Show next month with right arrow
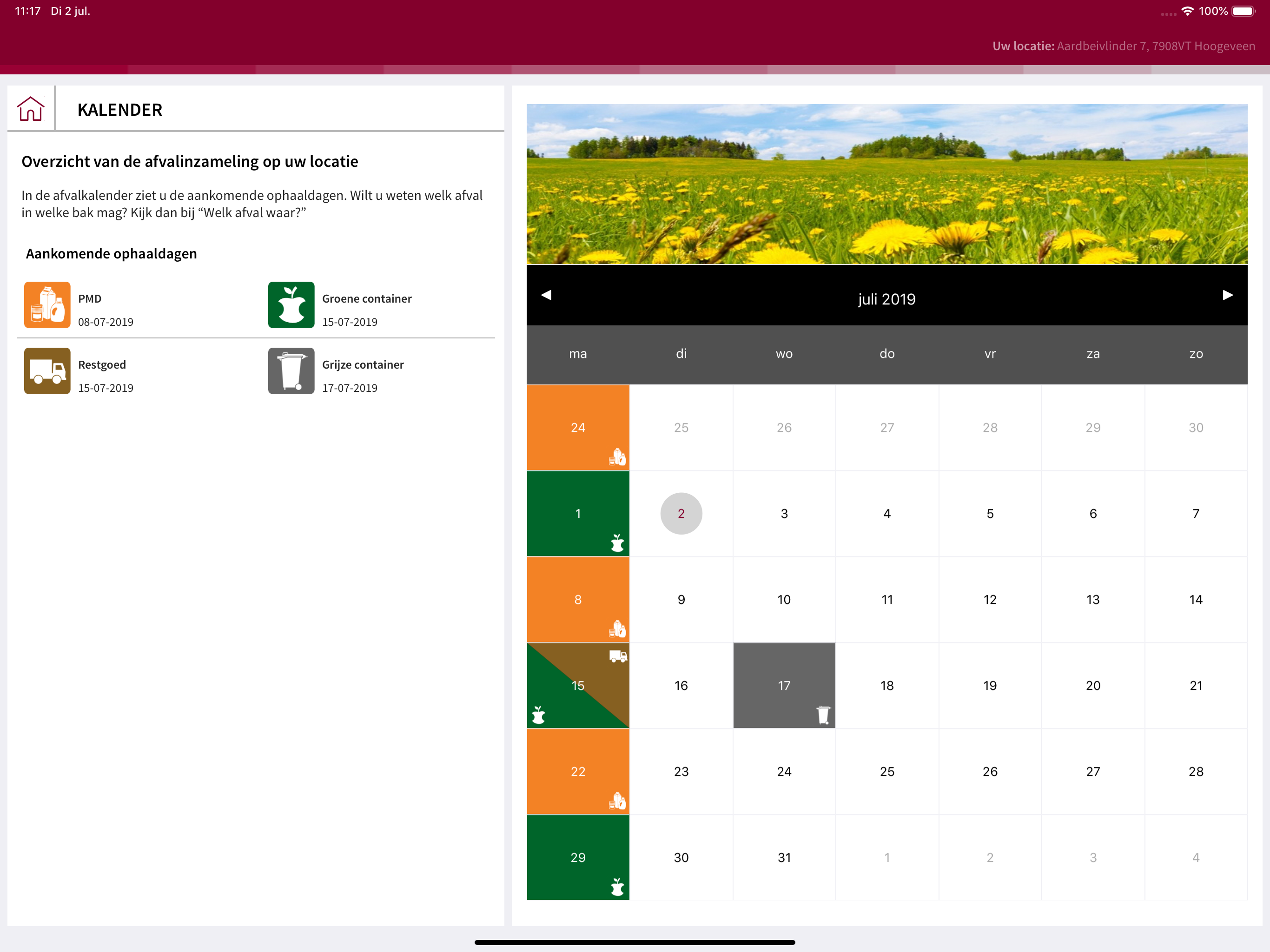 (1228, 295)
